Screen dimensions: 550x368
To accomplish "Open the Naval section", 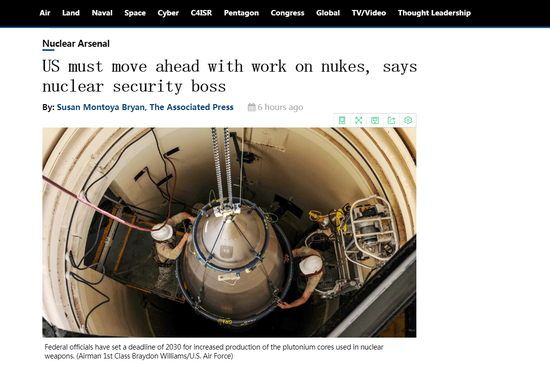I will click(102, 13).
